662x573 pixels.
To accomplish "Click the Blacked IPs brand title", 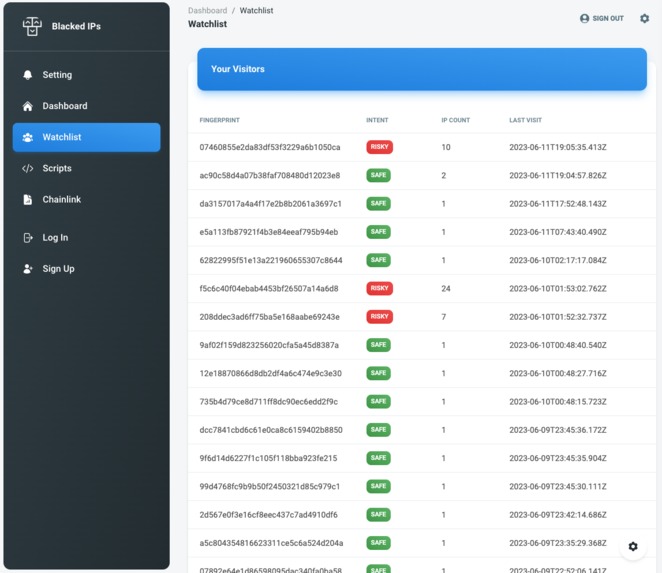I will pyautogui.click(x=76, y=26).
